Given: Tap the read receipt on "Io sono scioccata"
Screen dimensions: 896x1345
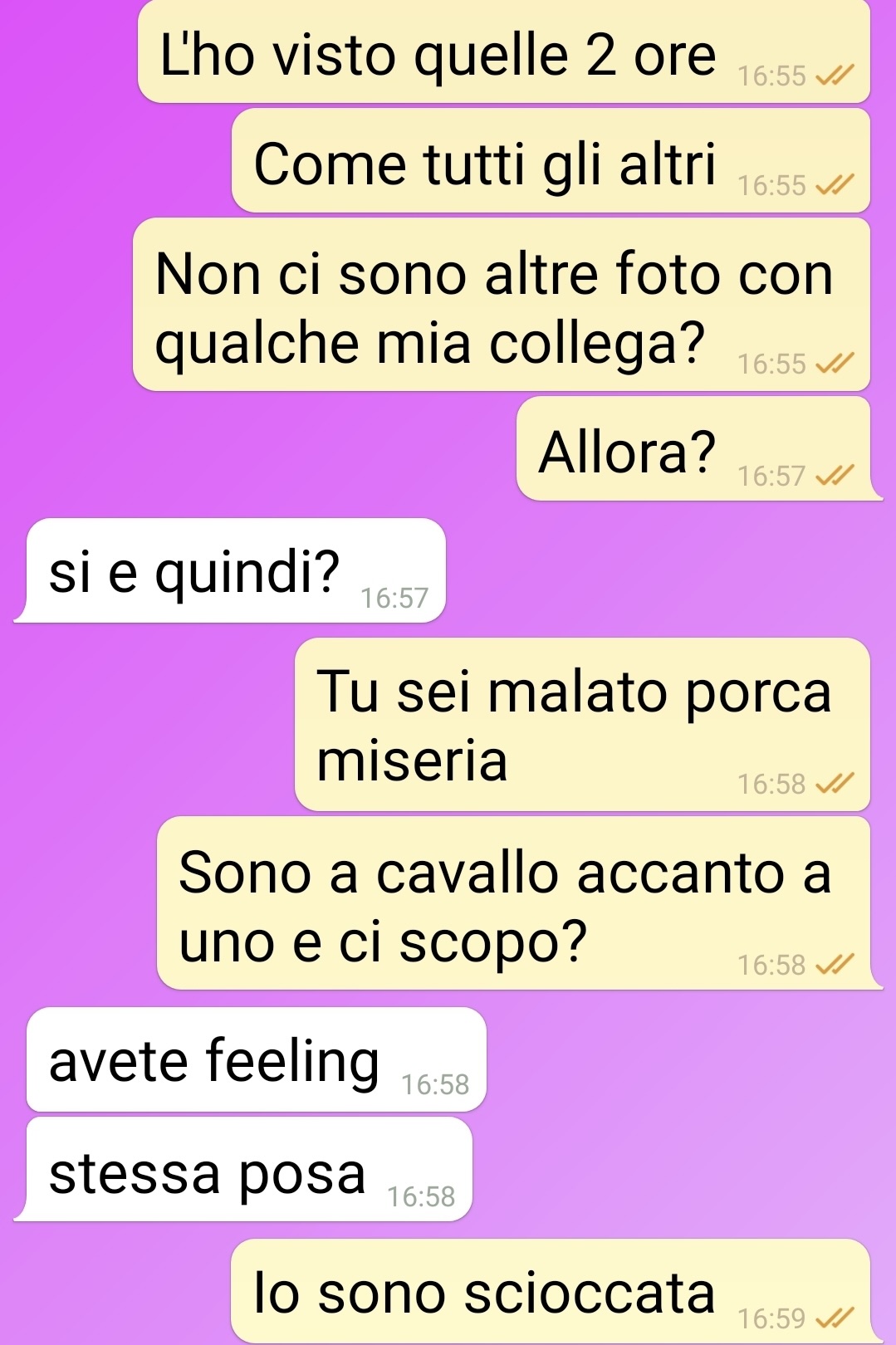Looking at the screenshot, I should click(x=835, y=1318).
